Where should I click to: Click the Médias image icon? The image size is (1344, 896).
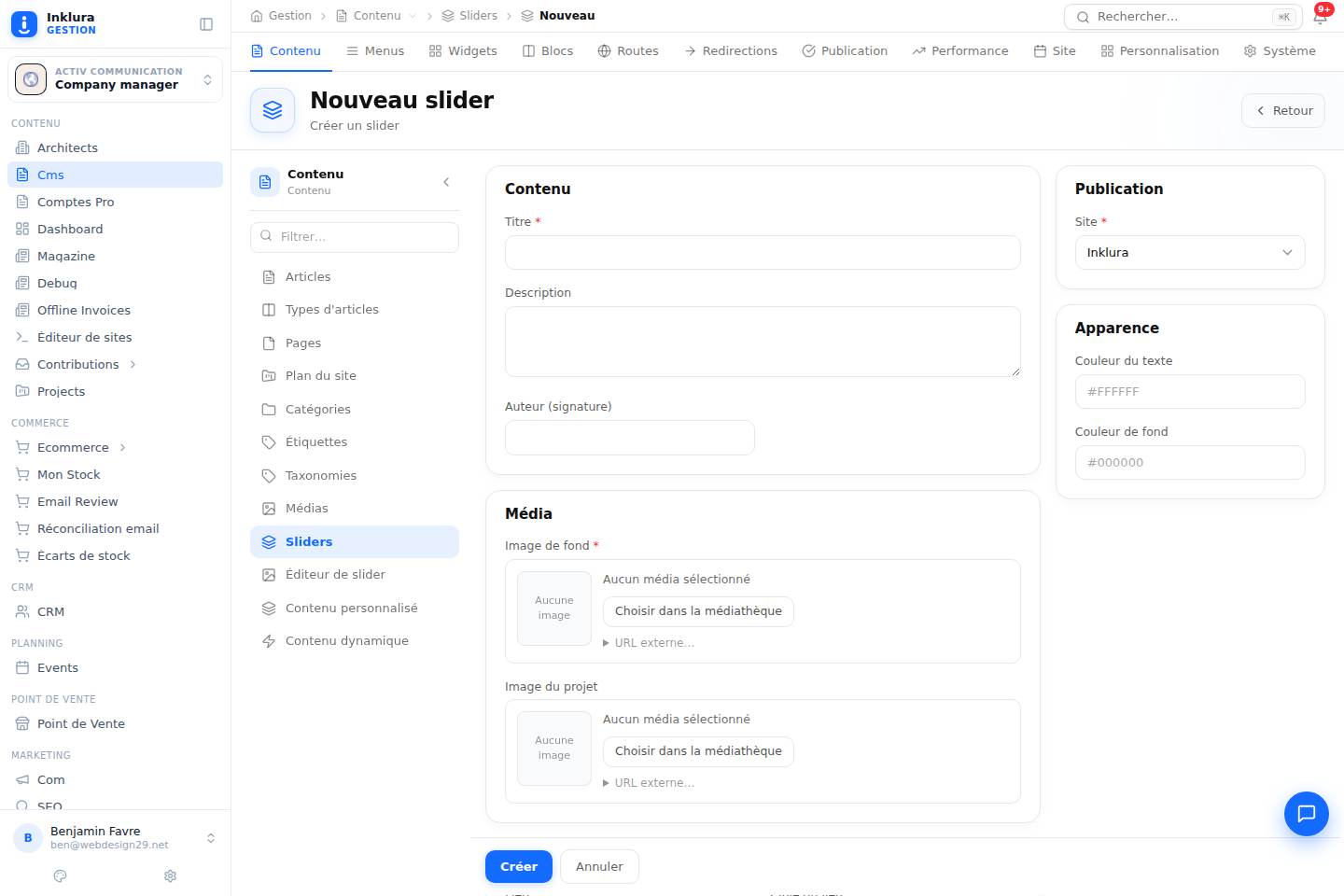tap(269, 509)
